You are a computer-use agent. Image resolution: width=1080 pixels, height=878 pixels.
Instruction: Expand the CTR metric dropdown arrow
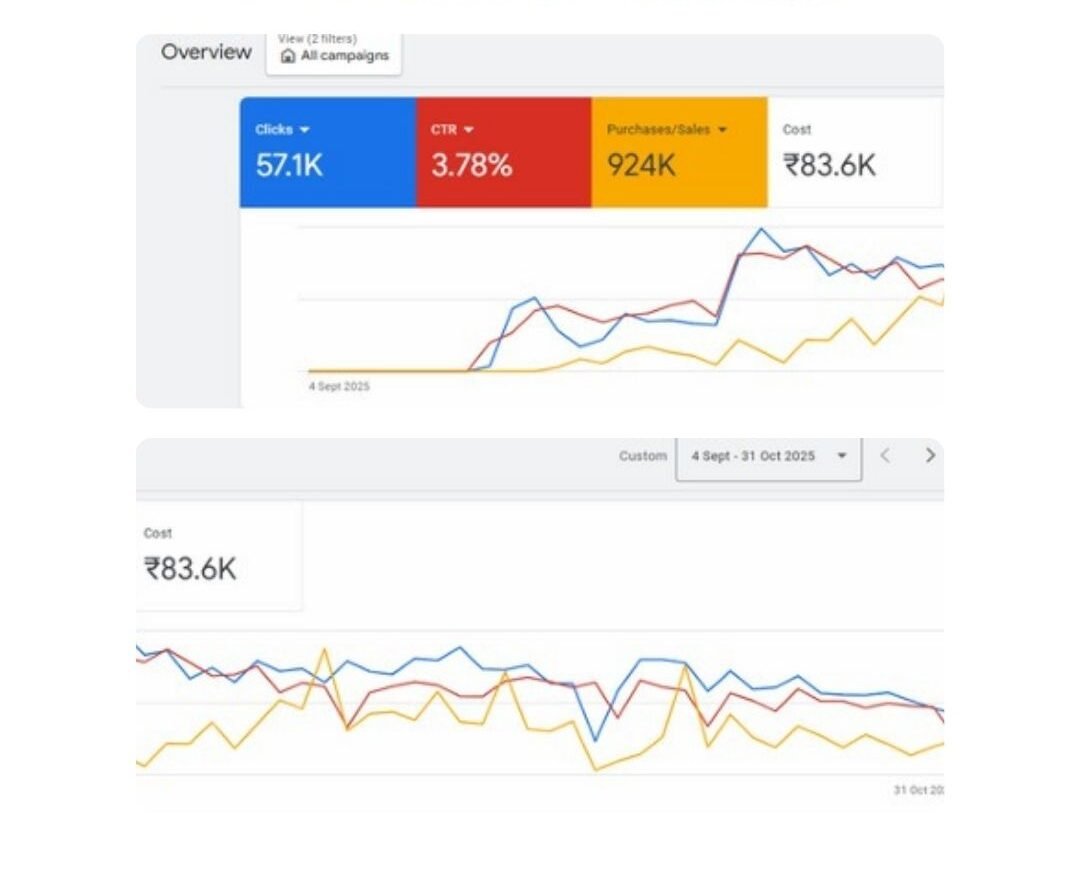coord(468,130)
